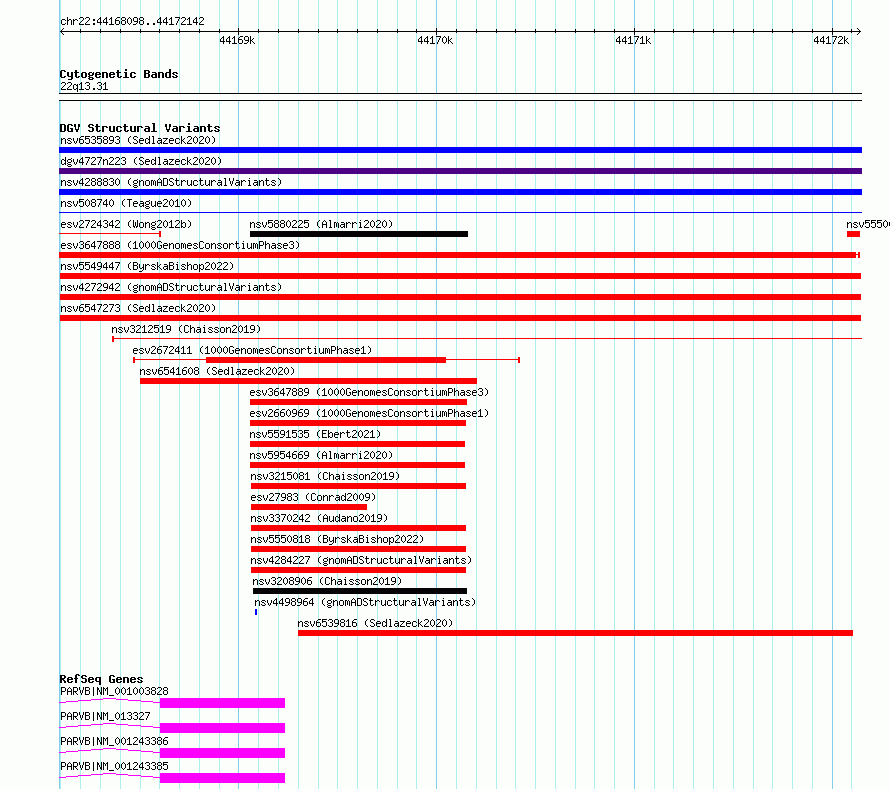Click the 44171k ruler tick label

(633, 40)
